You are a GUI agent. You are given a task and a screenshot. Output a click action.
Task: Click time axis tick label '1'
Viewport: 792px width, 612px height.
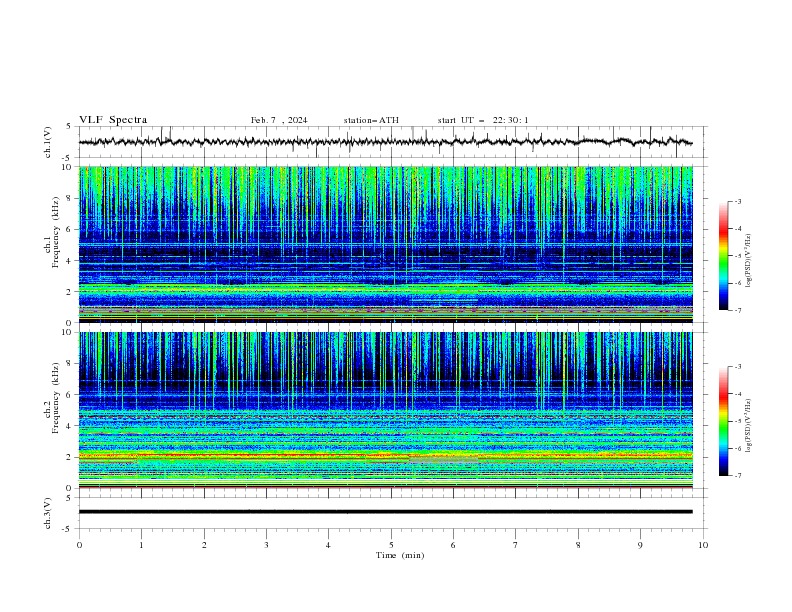tap(141, 545)
